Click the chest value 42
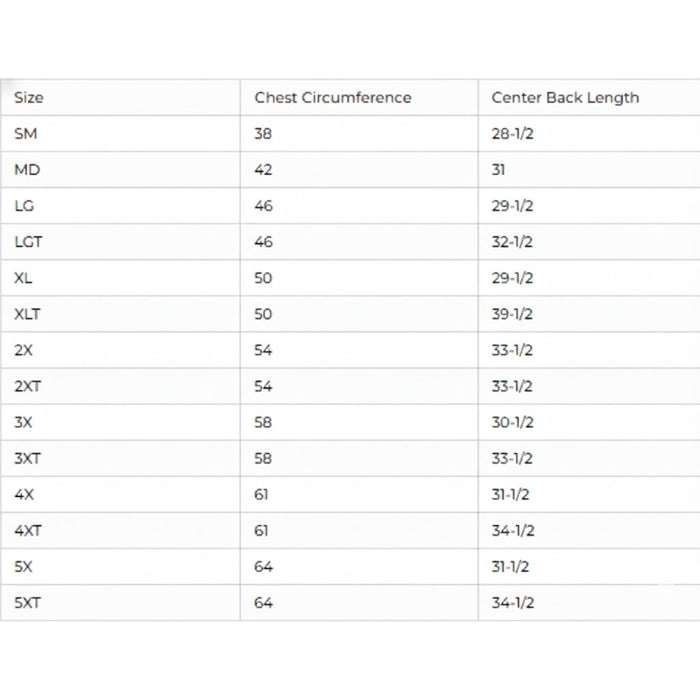700x700 pixels. [263, 170]
